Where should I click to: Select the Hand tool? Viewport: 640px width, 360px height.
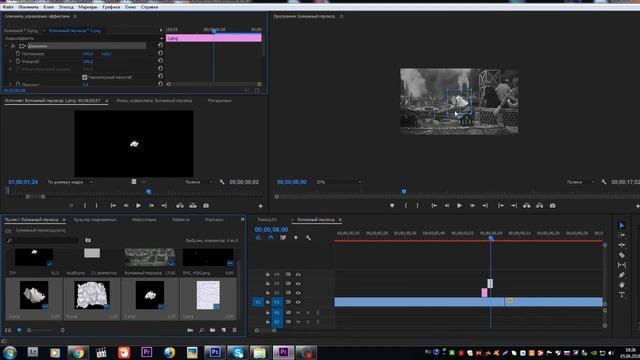[622, 285]
